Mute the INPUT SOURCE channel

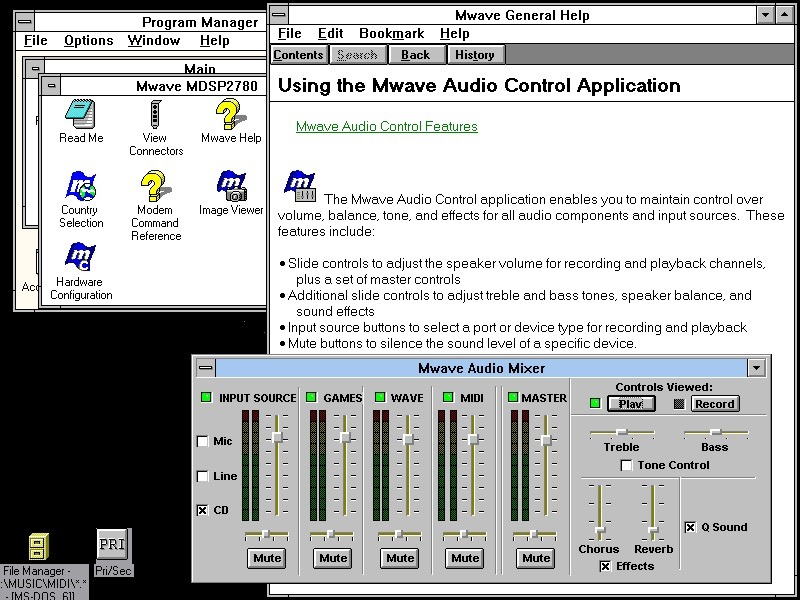pyautogui.click(x=267, y=558)
